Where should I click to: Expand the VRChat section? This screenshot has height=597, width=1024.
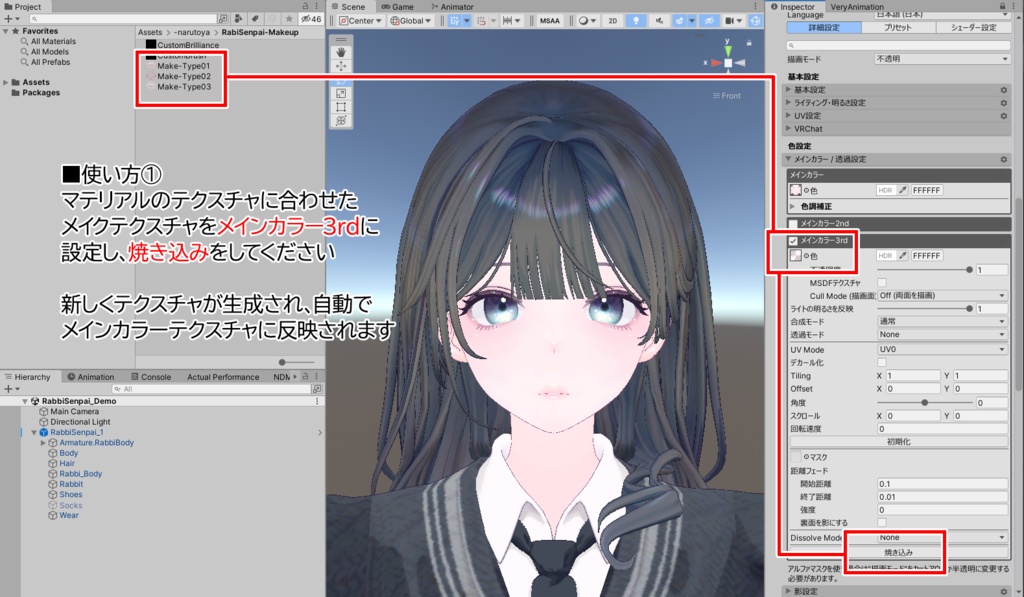[899, 129]
